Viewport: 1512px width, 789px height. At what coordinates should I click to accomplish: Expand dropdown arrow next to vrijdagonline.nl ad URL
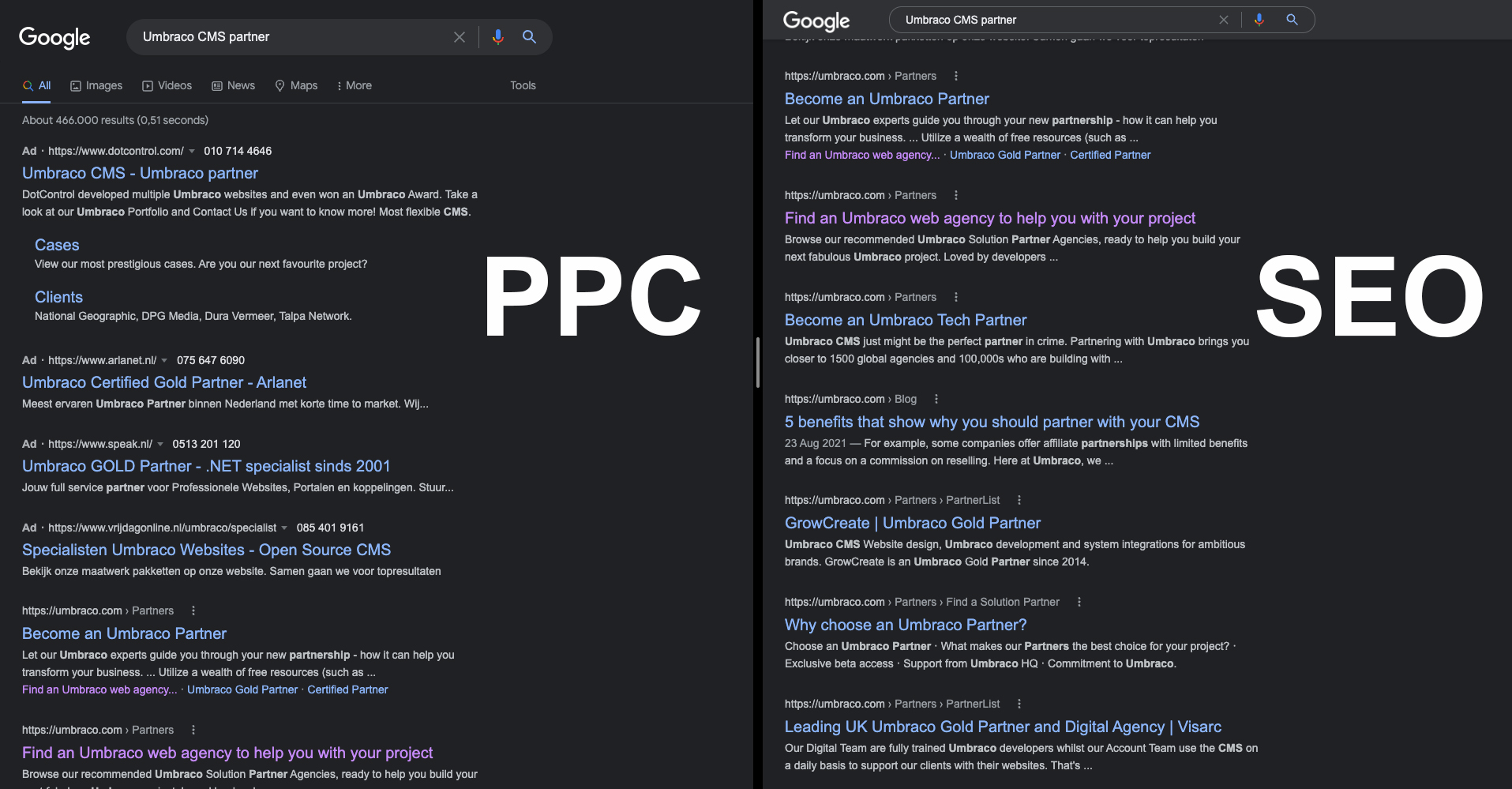[284, 528]
